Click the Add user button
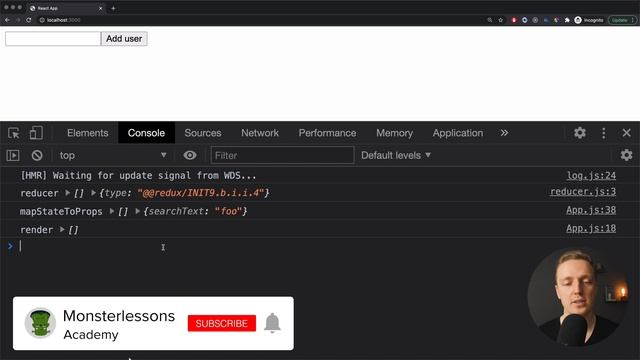 pos(124,39)
